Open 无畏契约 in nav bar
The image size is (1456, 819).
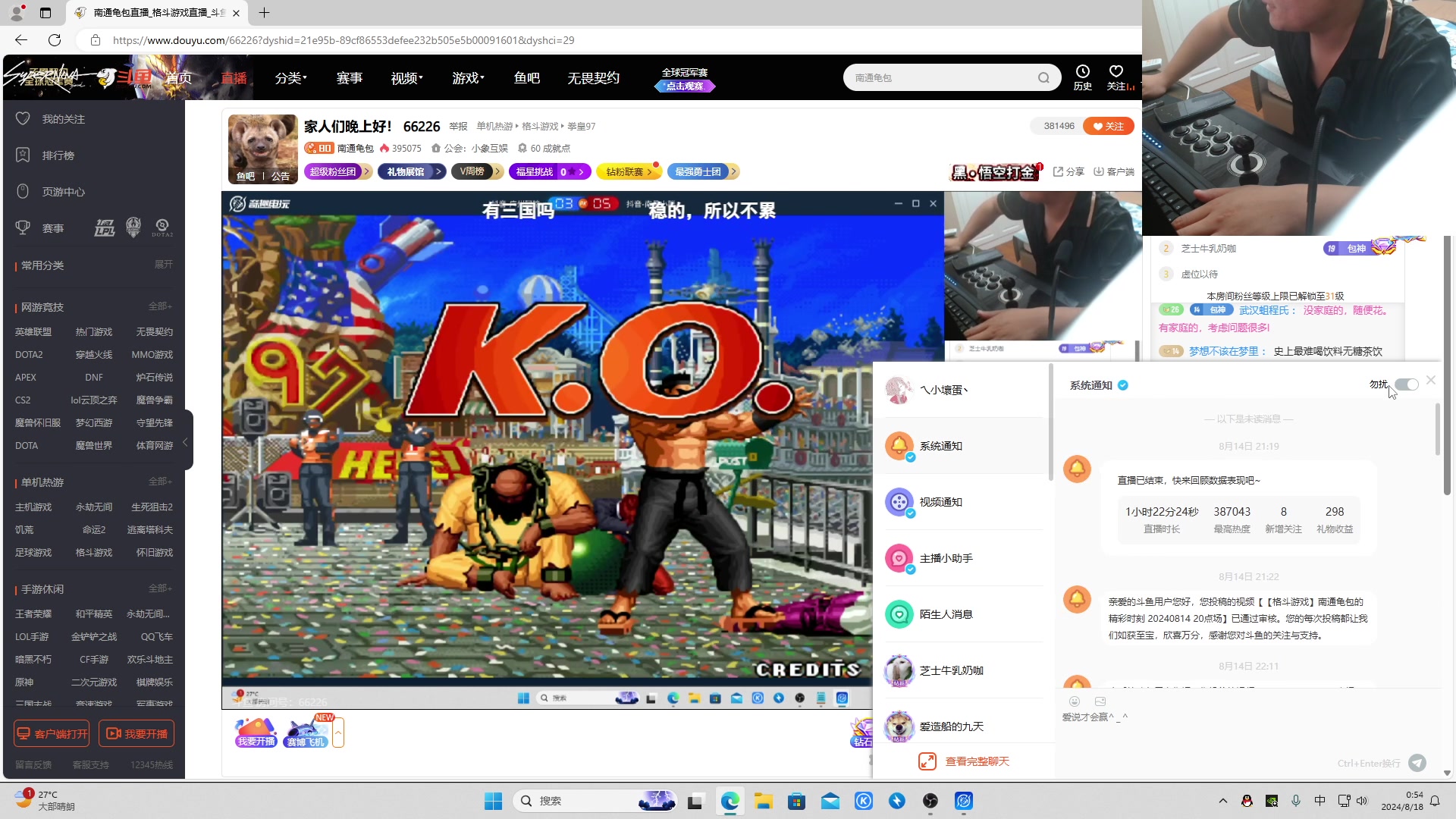594,78
